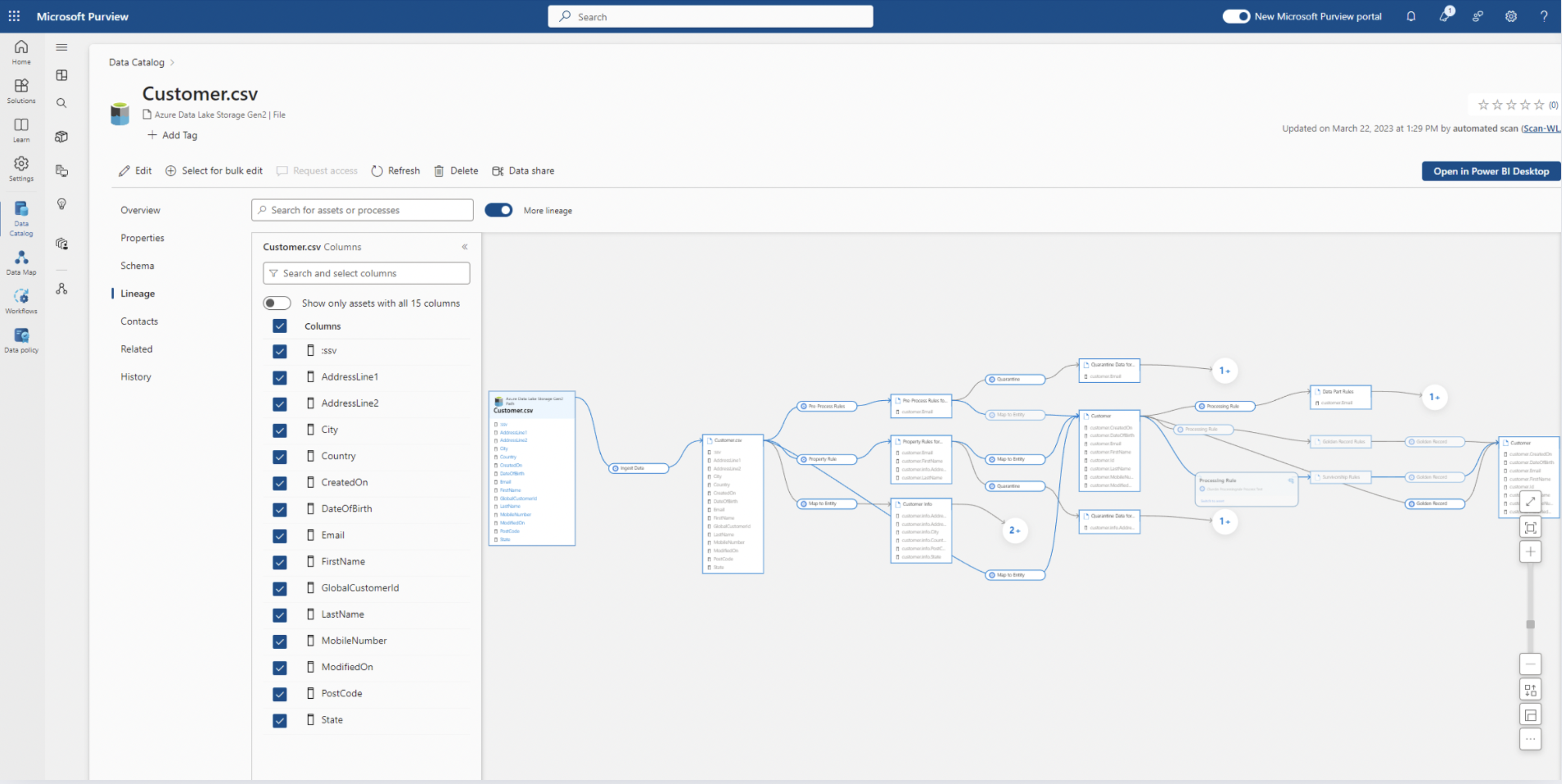The height and width of the screenshot is (784, 1562).
Task: Click the Search for assets or processes field
Action: tap(363, 210)
